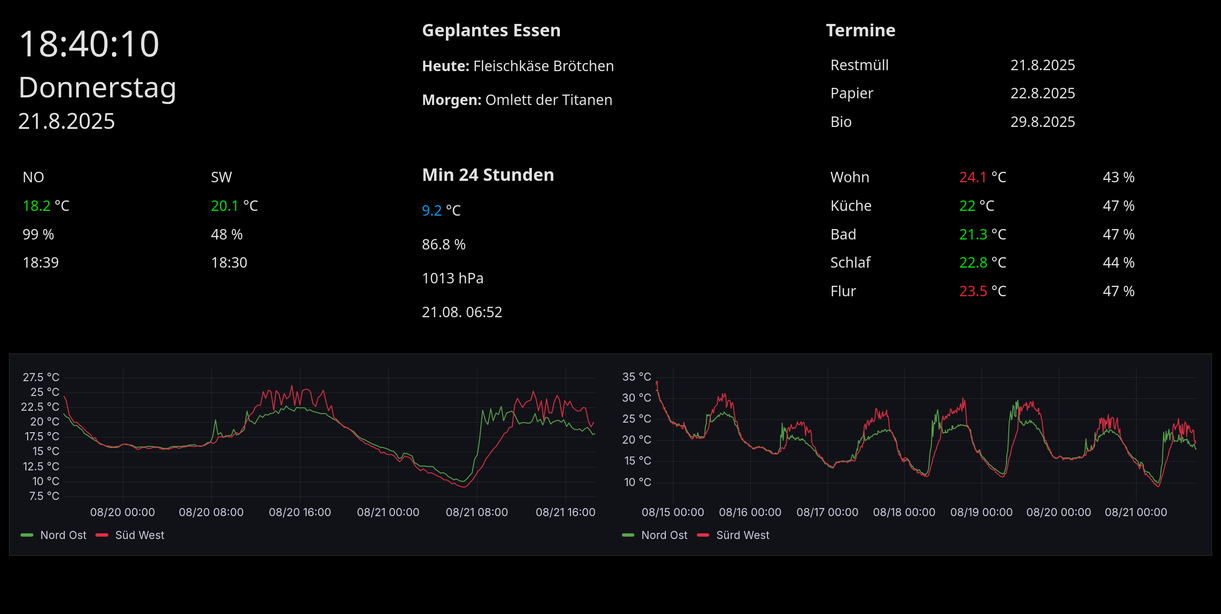This screenshot has height=614, width=1221.
Task: Click the Bio collection date 29.8.2025
Action: click(1042, 122)
